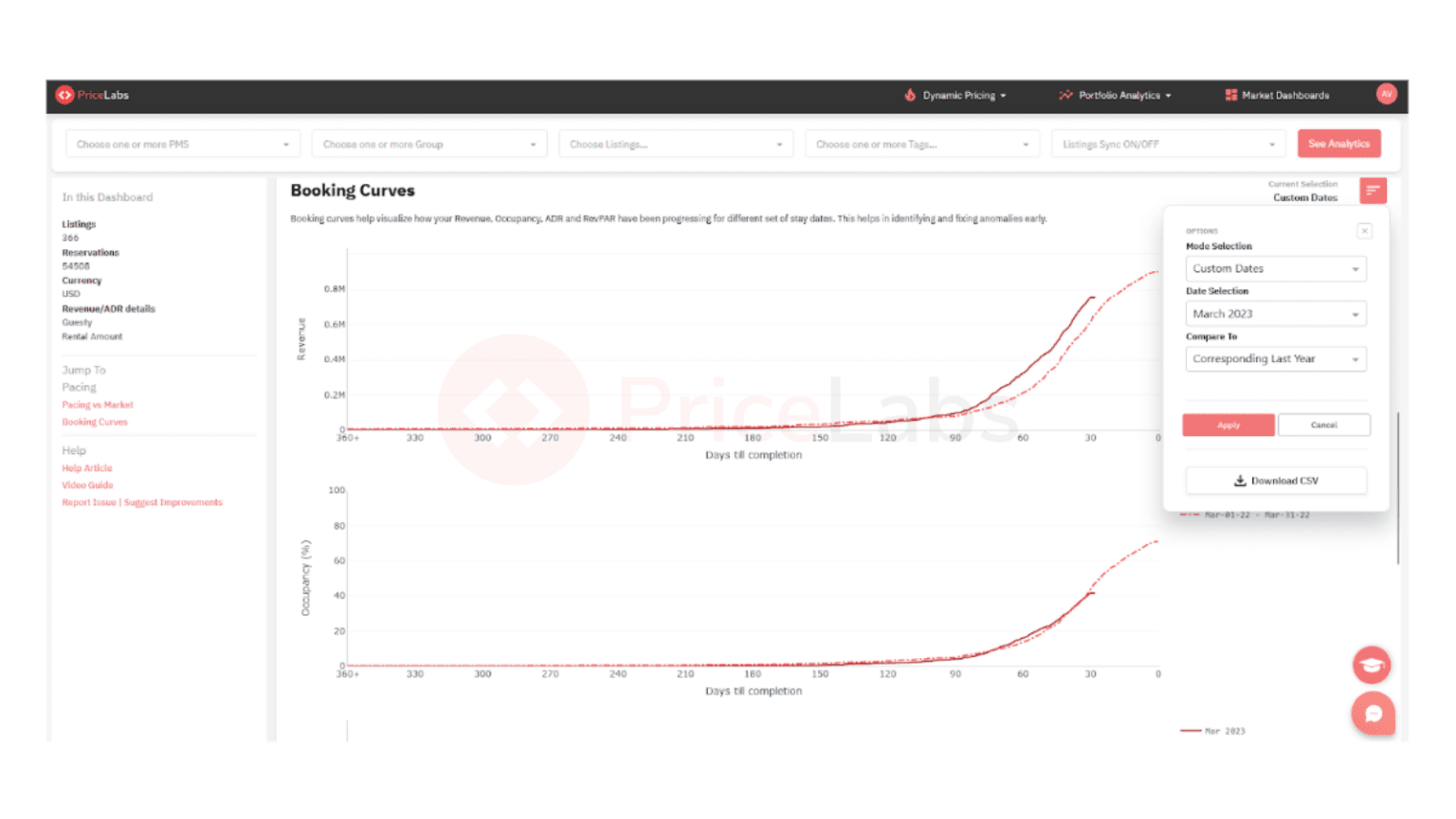The width and height of the screenshot is (1456, 819).
Task: Open the AV user avatar menu
Action: tap(1386, 95)
